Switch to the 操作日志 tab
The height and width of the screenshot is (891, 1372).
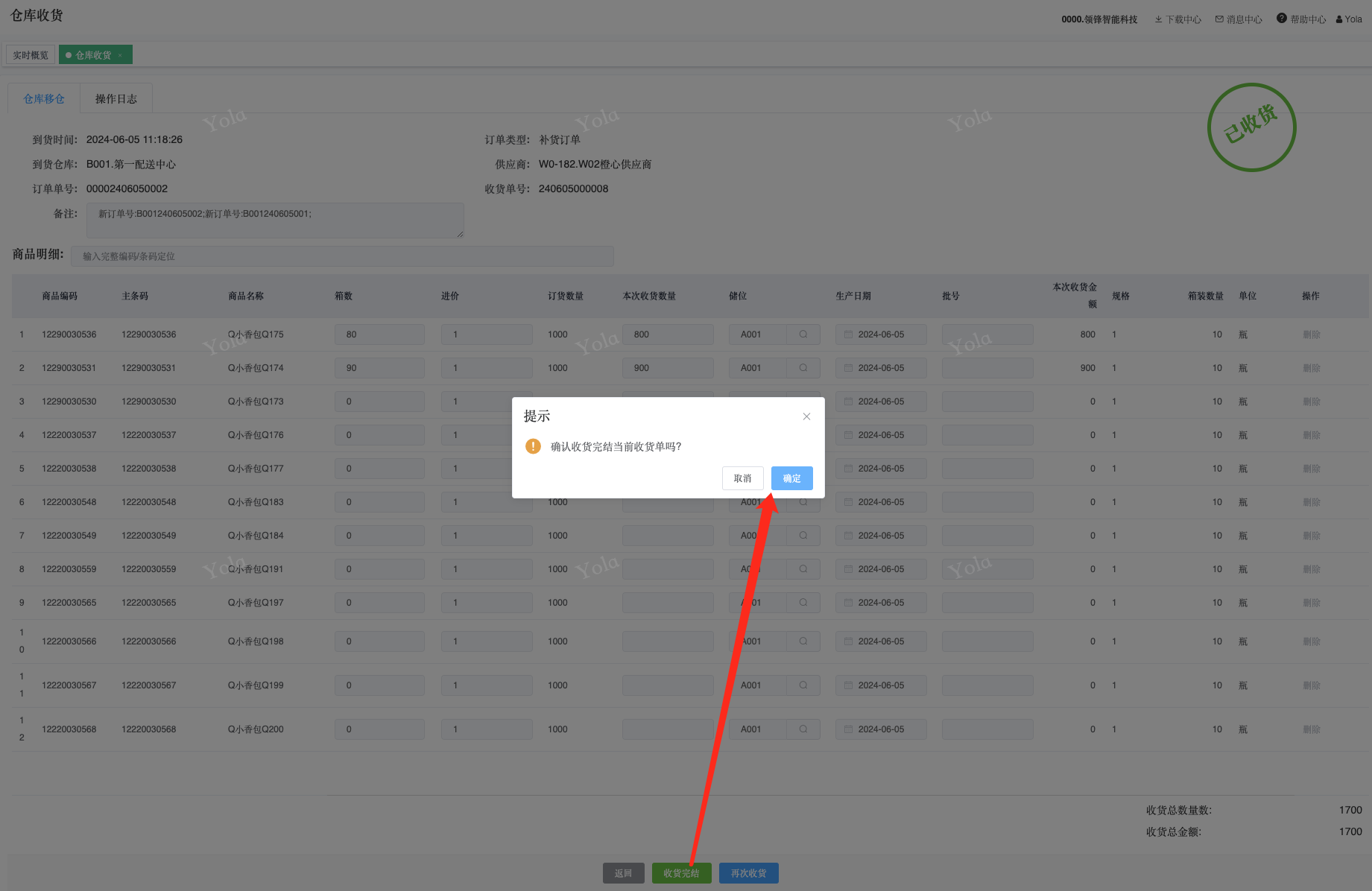coord(116,99)
